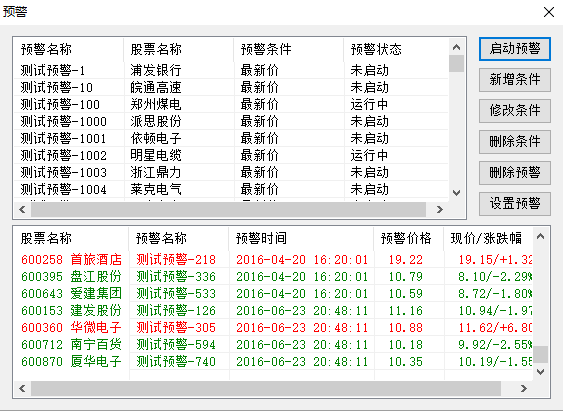Click the alert price 10.35
563x411 pixels.
coord(406,361)
